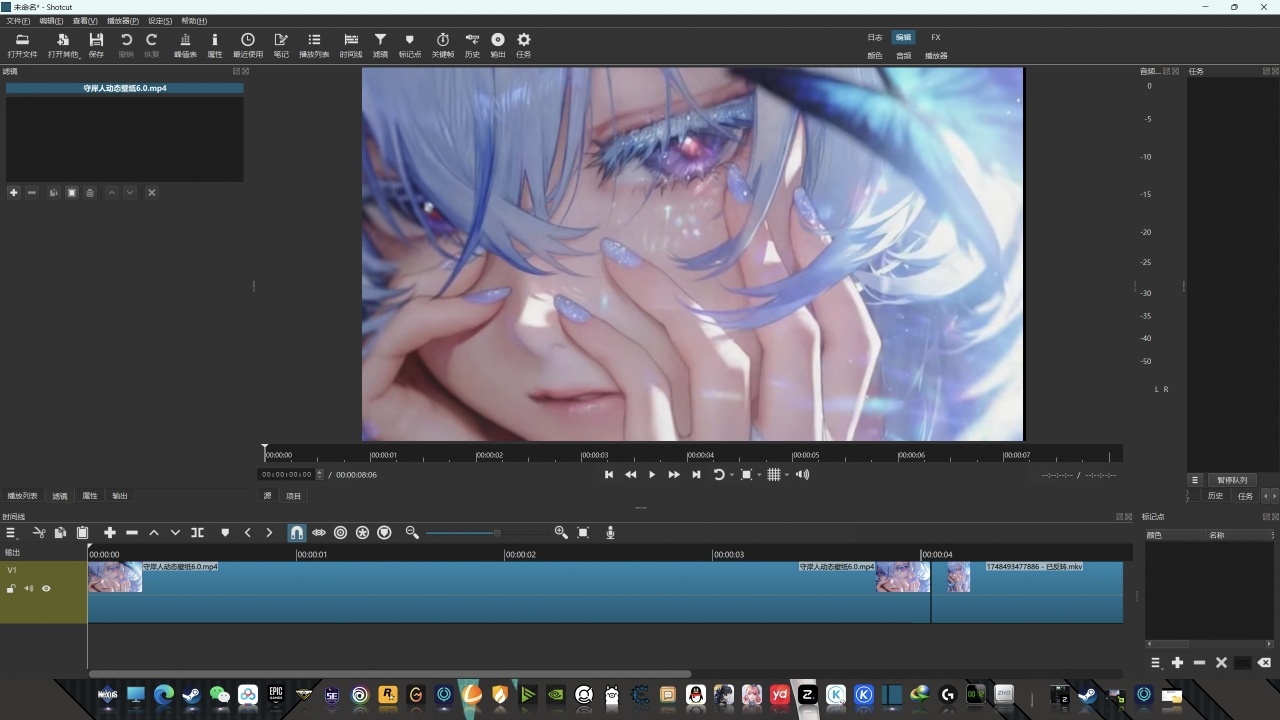Mute track V1 speaker icon
Image resolution: width=1280 pixels, height=720 pixels.
[28, 589]
